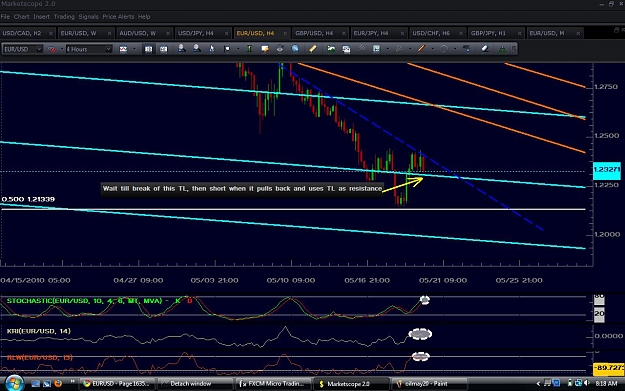Open the Price Alerts menu
The image size is (625, 391).
118,17
